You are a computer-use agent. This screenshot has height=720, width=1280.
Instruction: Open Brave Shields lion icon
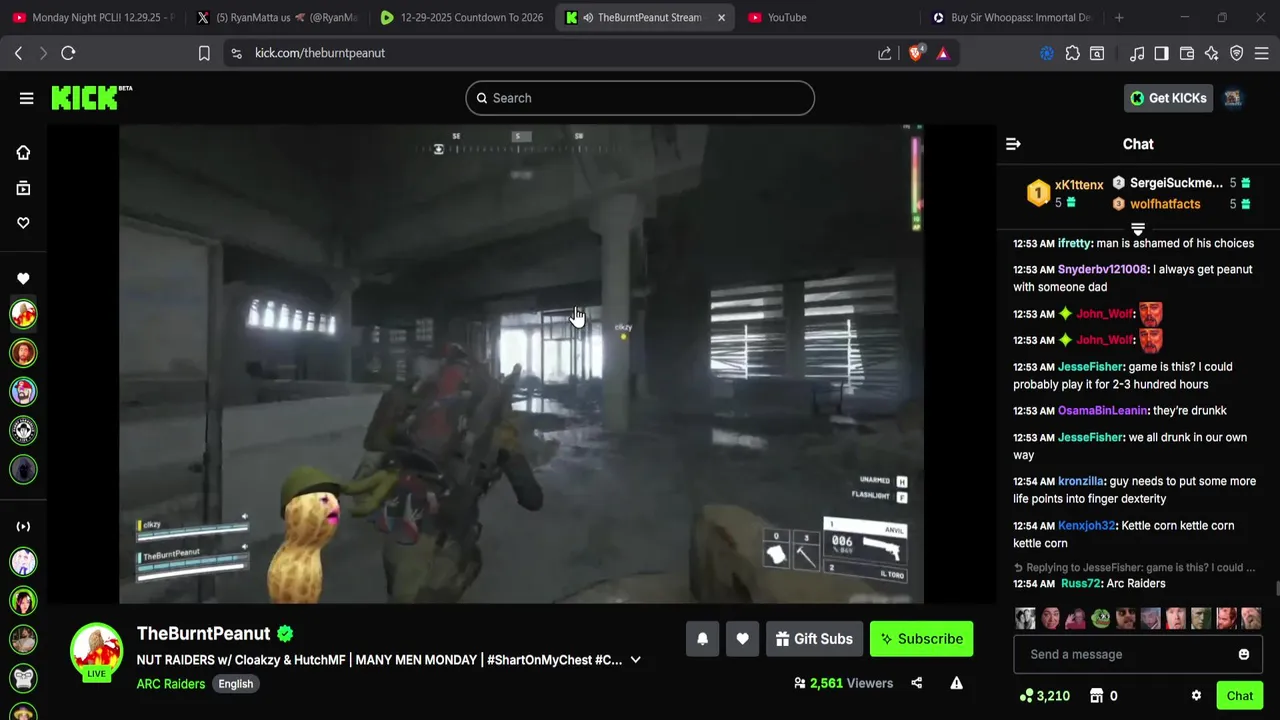(916, 53)
